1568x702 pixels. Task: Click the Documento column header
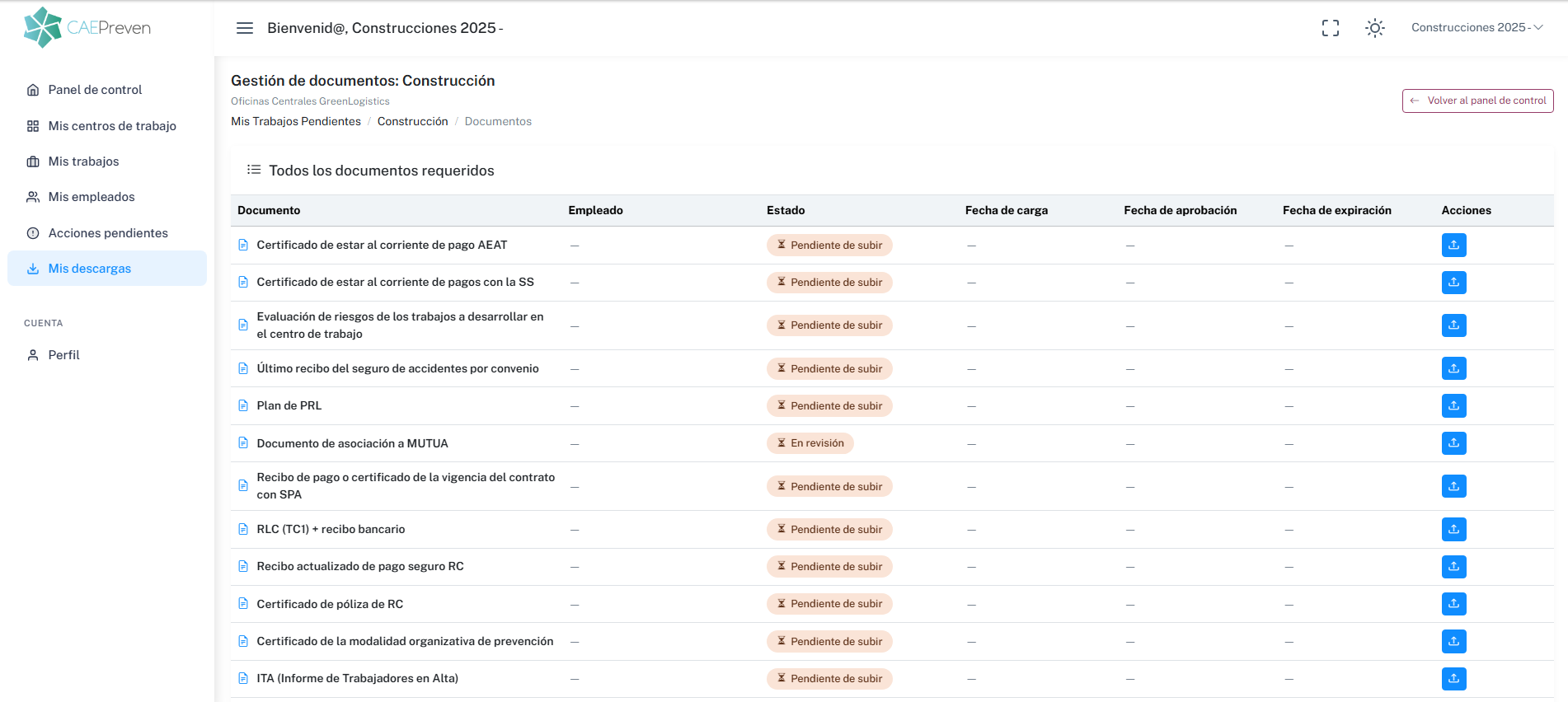pos(269,210)
